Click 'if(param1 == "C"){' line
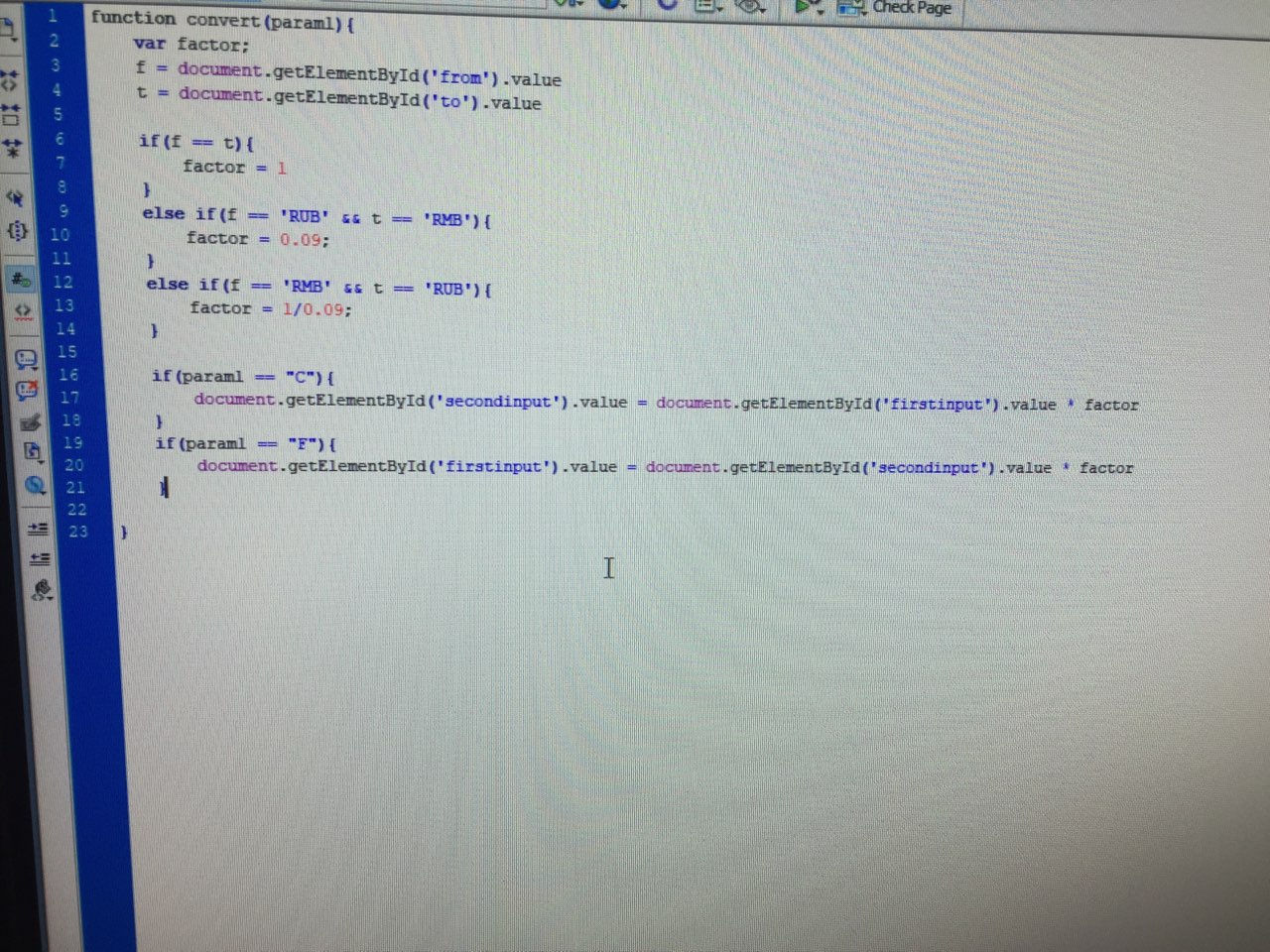Image resolution: width=1270 pixels, height=952 pixels. [243, 377]
